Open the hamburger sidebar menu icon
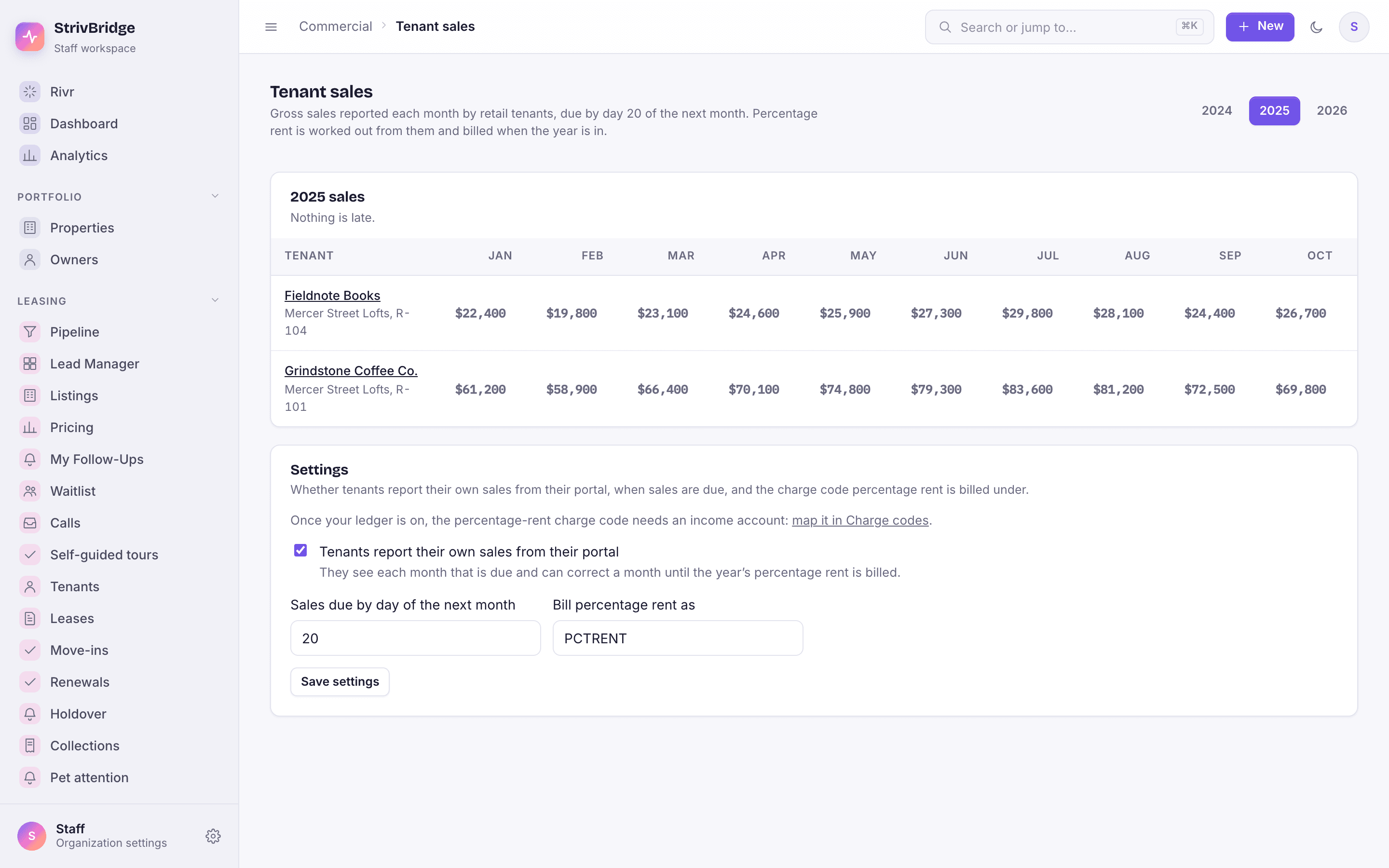1389x868 pixels. [x=271, y=27]
